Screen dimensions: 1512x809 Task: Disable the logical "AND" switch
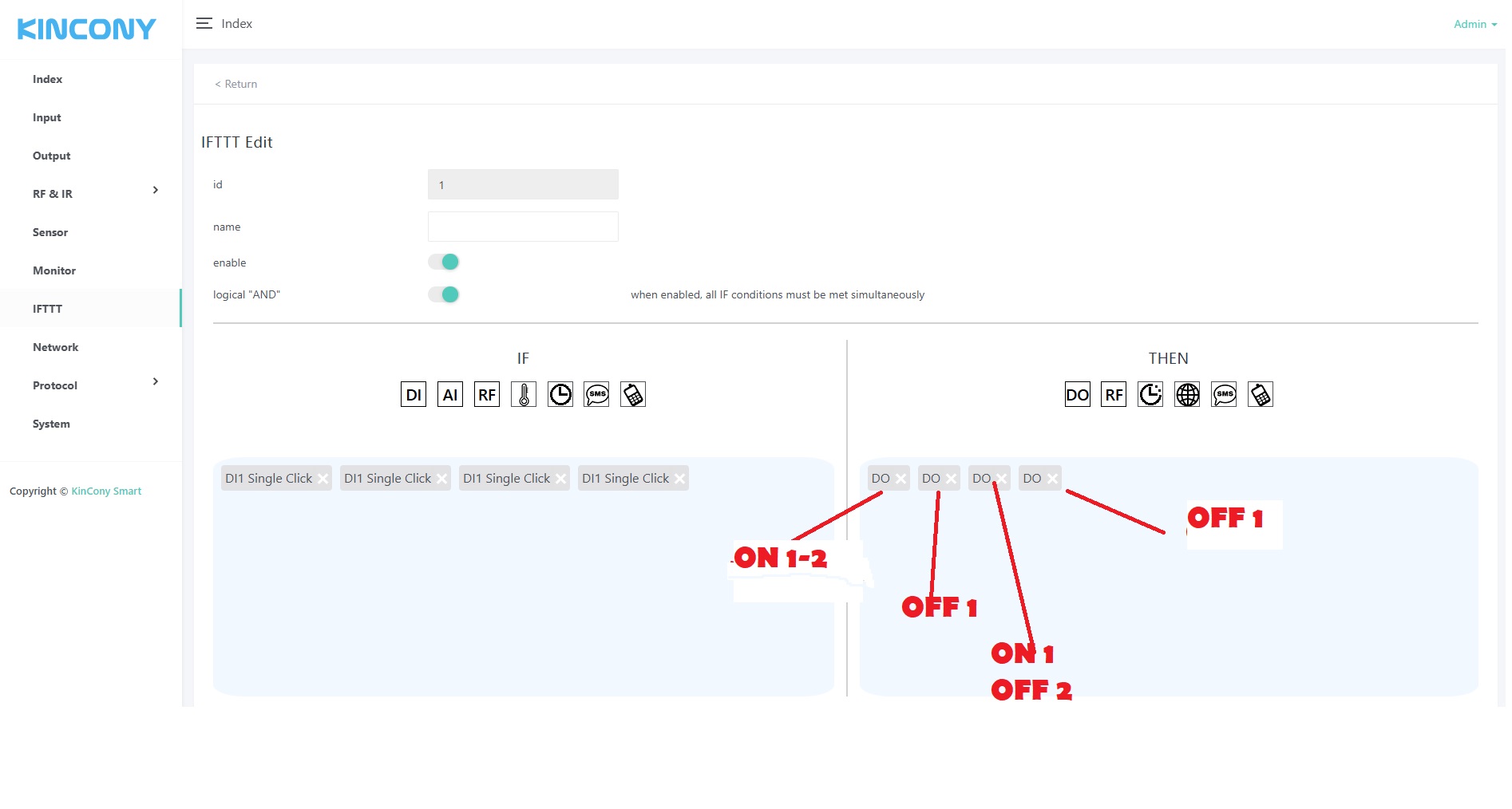pos(444,294)
